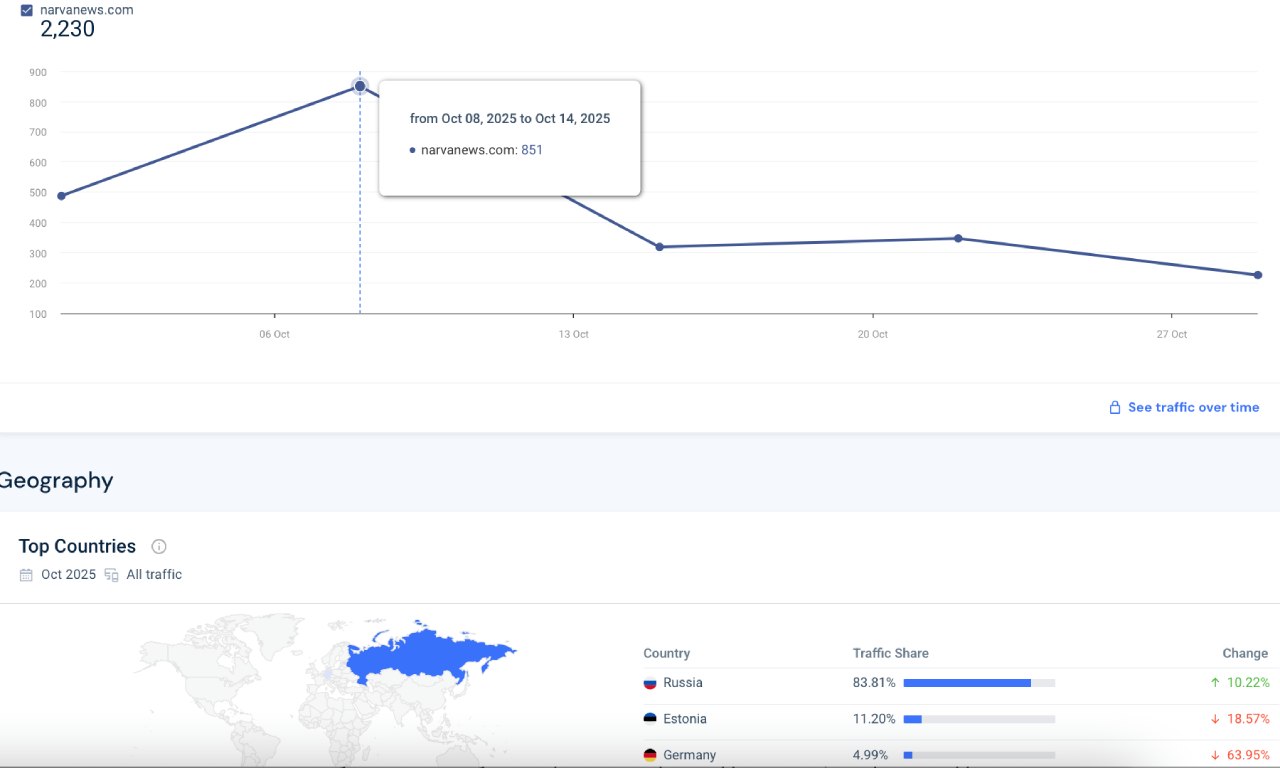Toggle the narvanews.com checkbox

27,10
